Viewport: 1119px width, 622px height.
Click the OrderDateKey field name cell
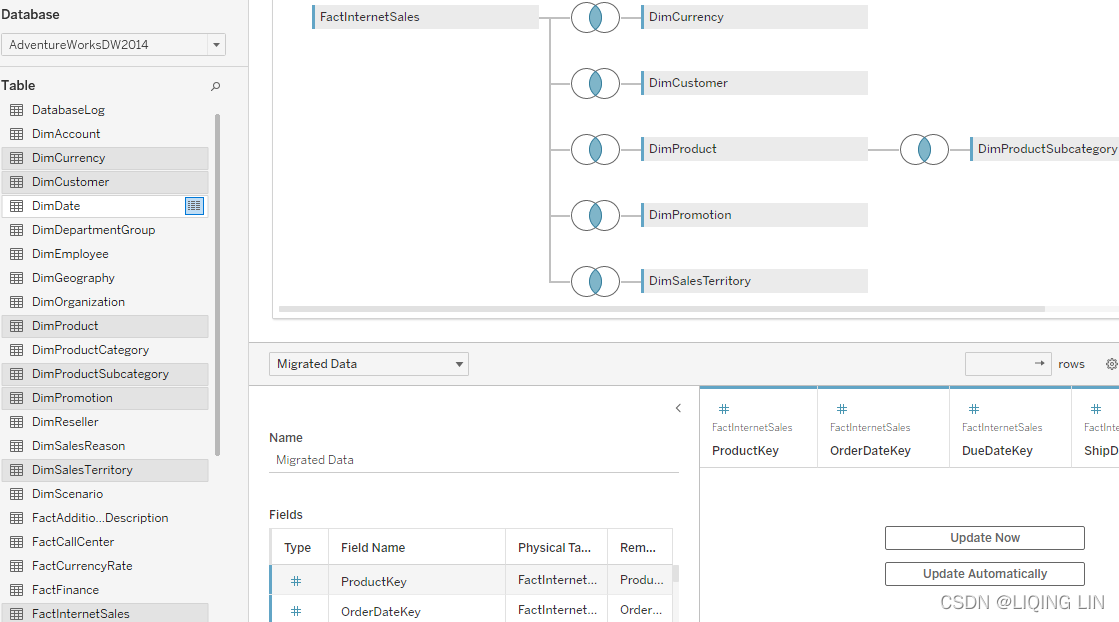pyautogui.click(x=417, y=611)
